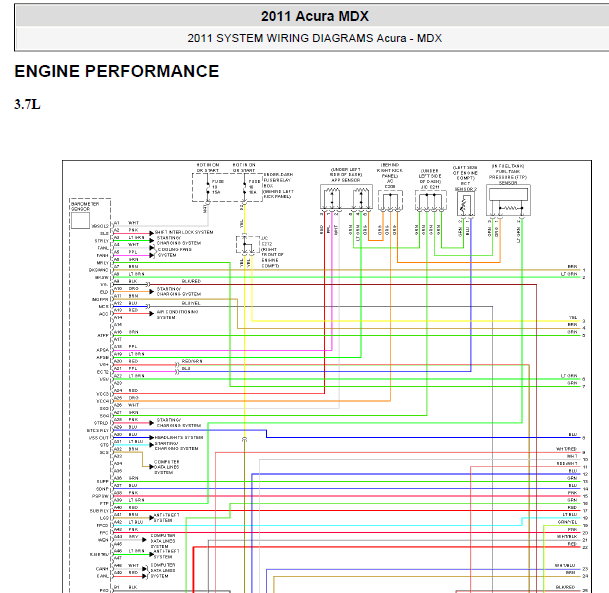Click the 'SHIFT INTERLOCK SYSTEM' label

click(x=184, y=232)
